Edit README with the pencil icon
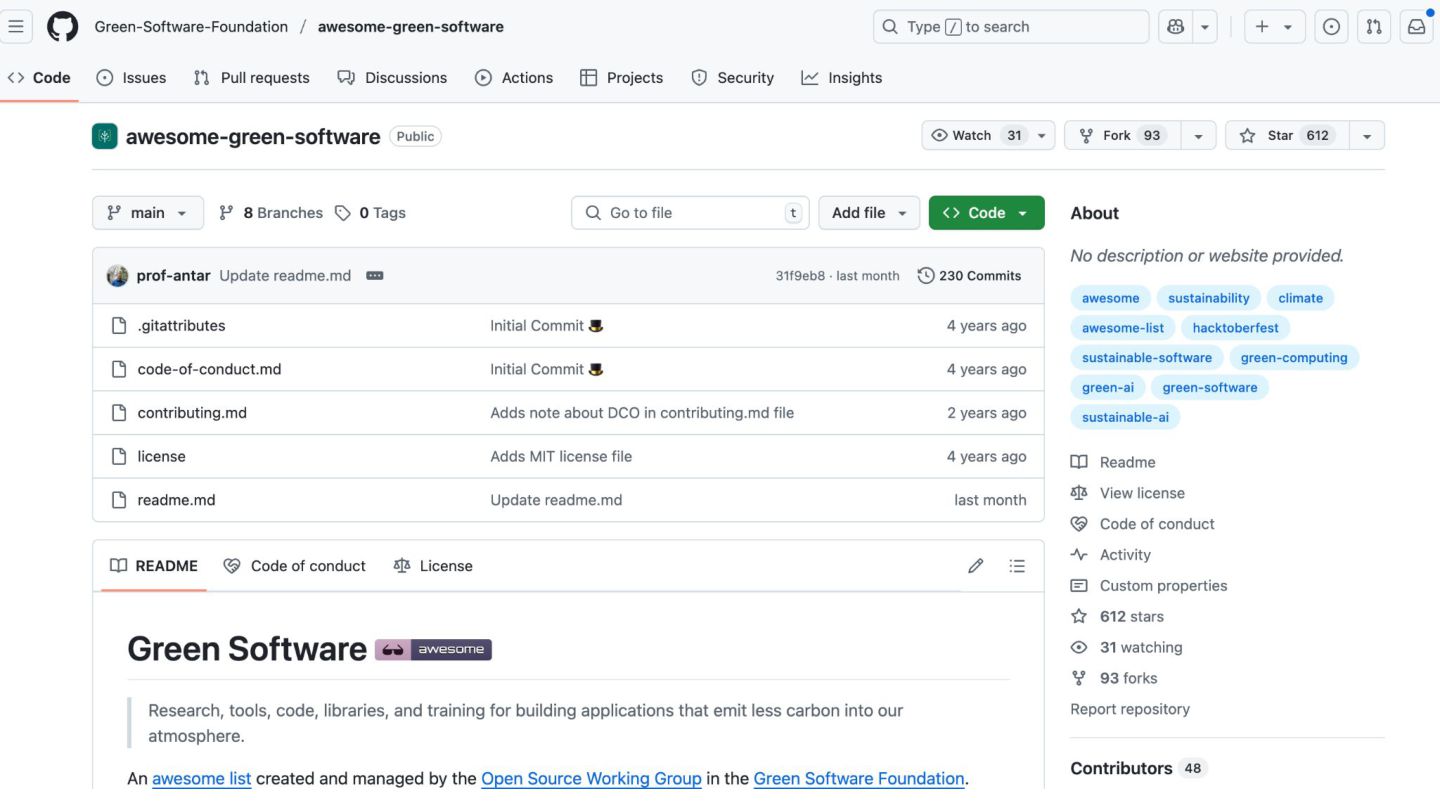The height and width of the screenshot is (810, 1440). point(976,566)
